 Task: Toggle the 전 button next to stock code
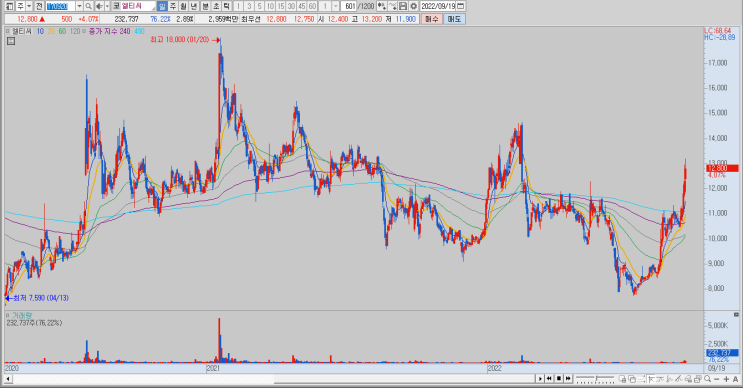39,6
